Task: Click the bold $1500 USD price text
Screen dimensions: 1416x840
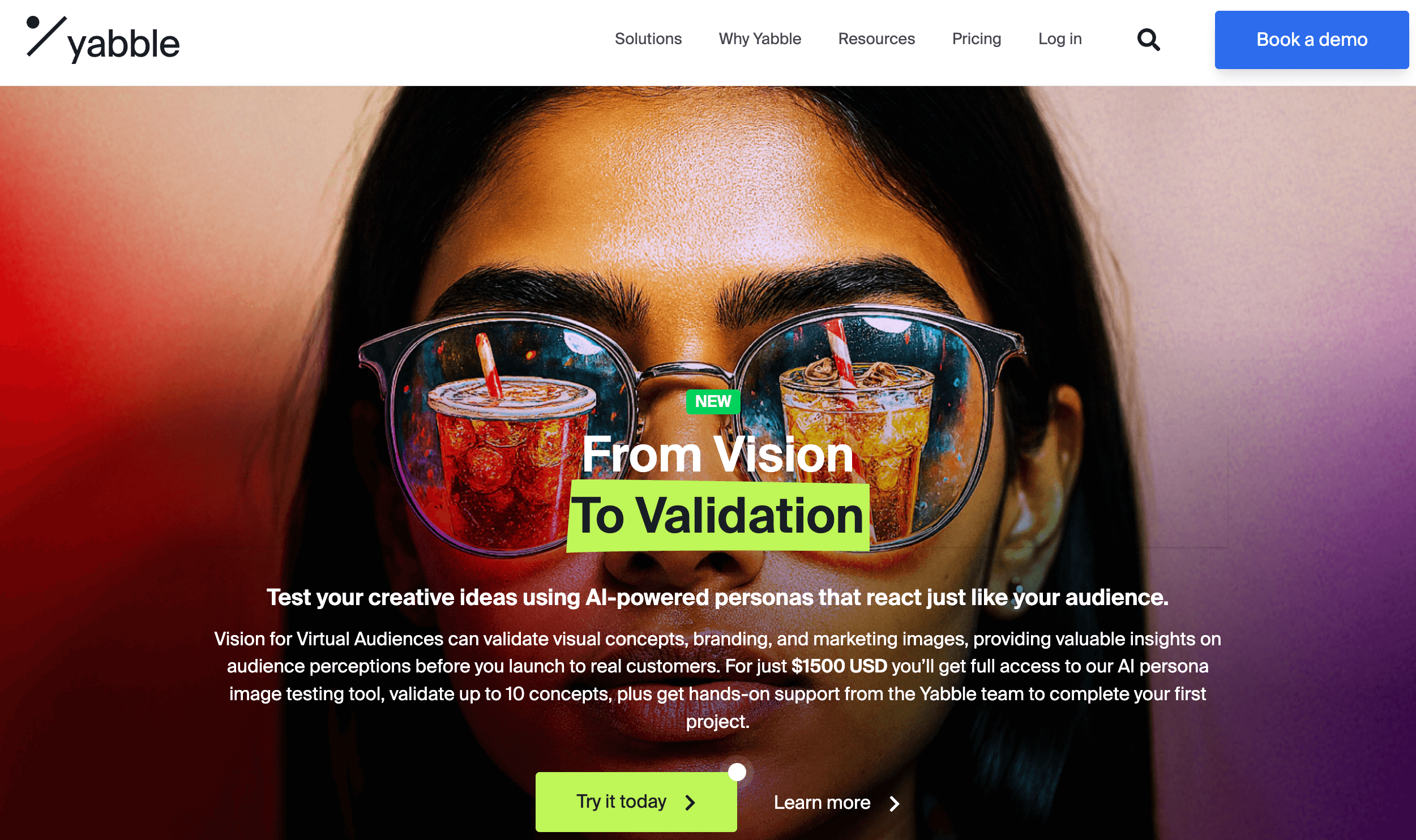Action: point(839,666)
